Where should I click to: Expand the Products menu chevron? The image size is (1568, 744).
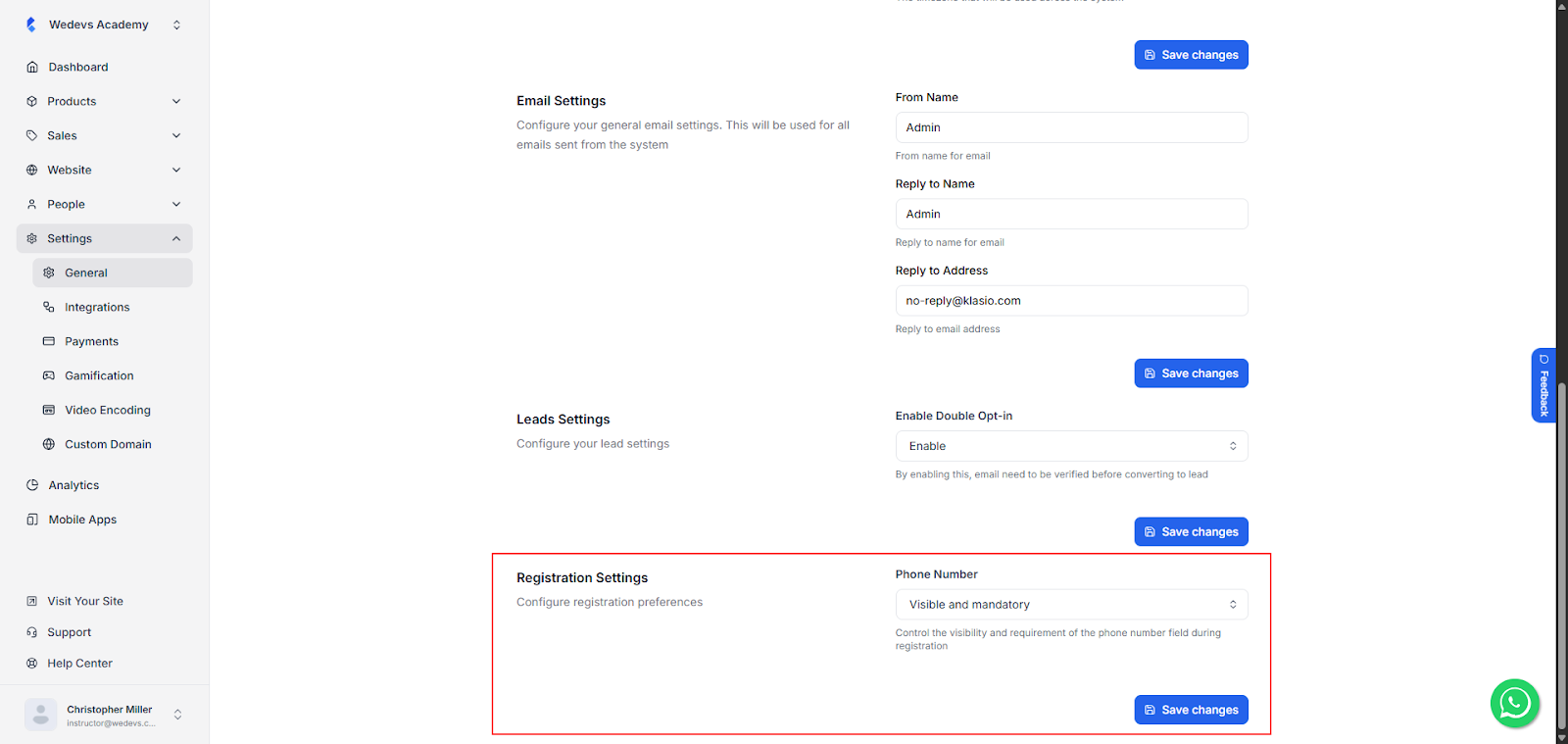pos(176,101)
